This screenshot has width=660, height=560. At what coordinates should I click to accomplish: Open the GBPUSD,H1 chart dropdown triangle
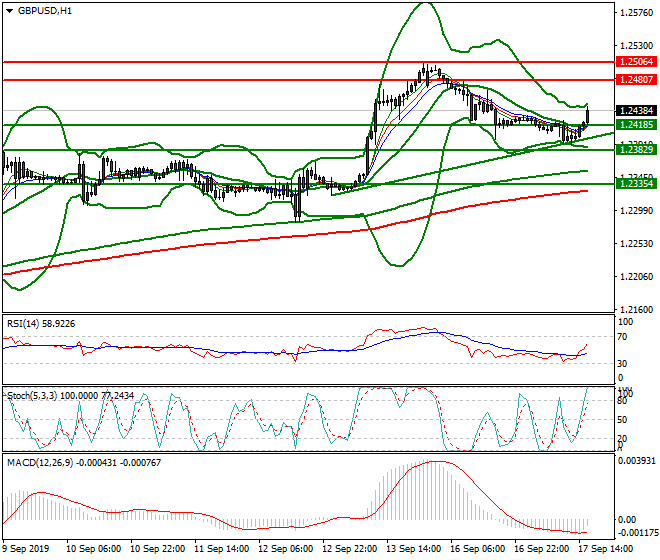click(x=10, y=11)
